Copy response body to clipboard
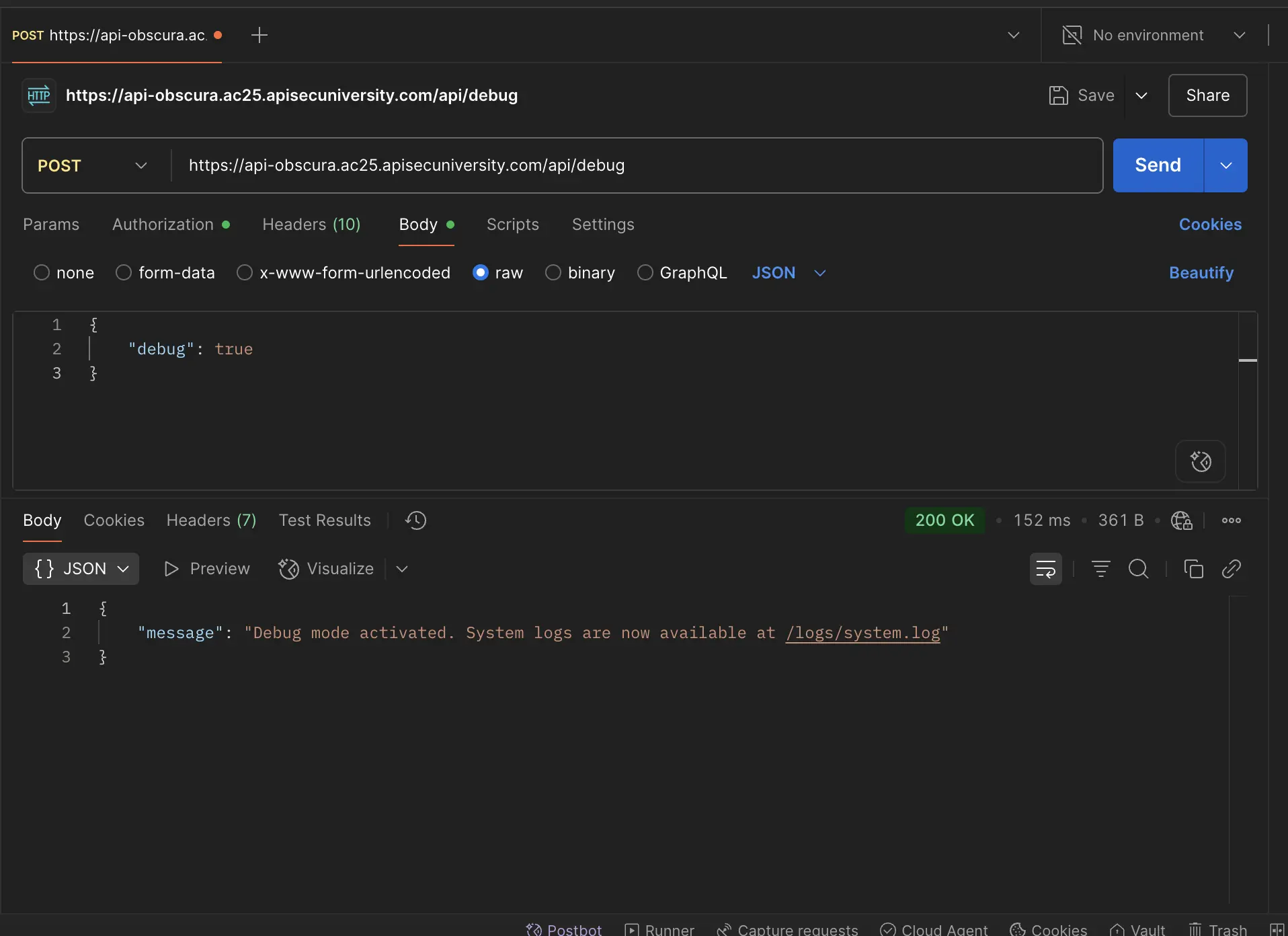The height and width of the screenshot is (936, 1288). click(x=1193, y=569)
